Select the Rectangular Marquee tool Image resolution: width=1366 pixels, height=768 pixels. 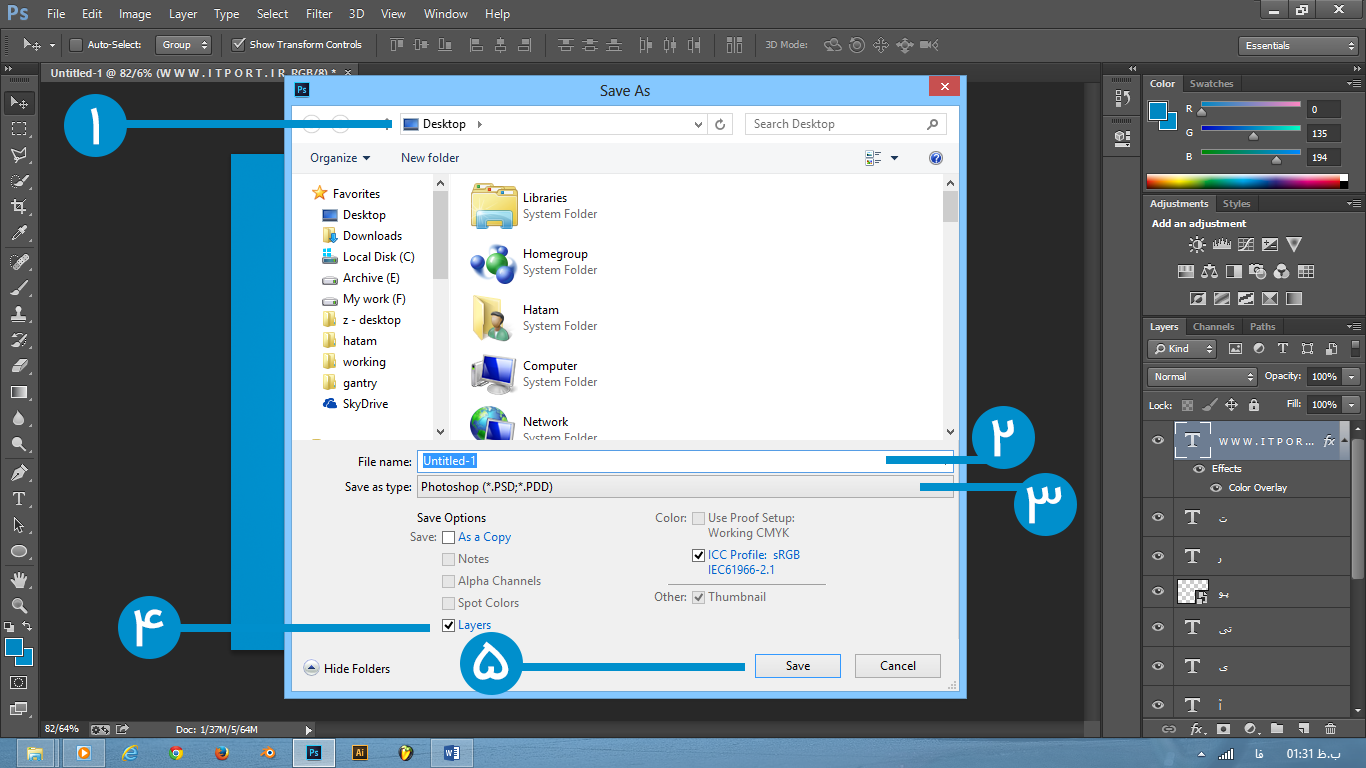tap(19, 129)
